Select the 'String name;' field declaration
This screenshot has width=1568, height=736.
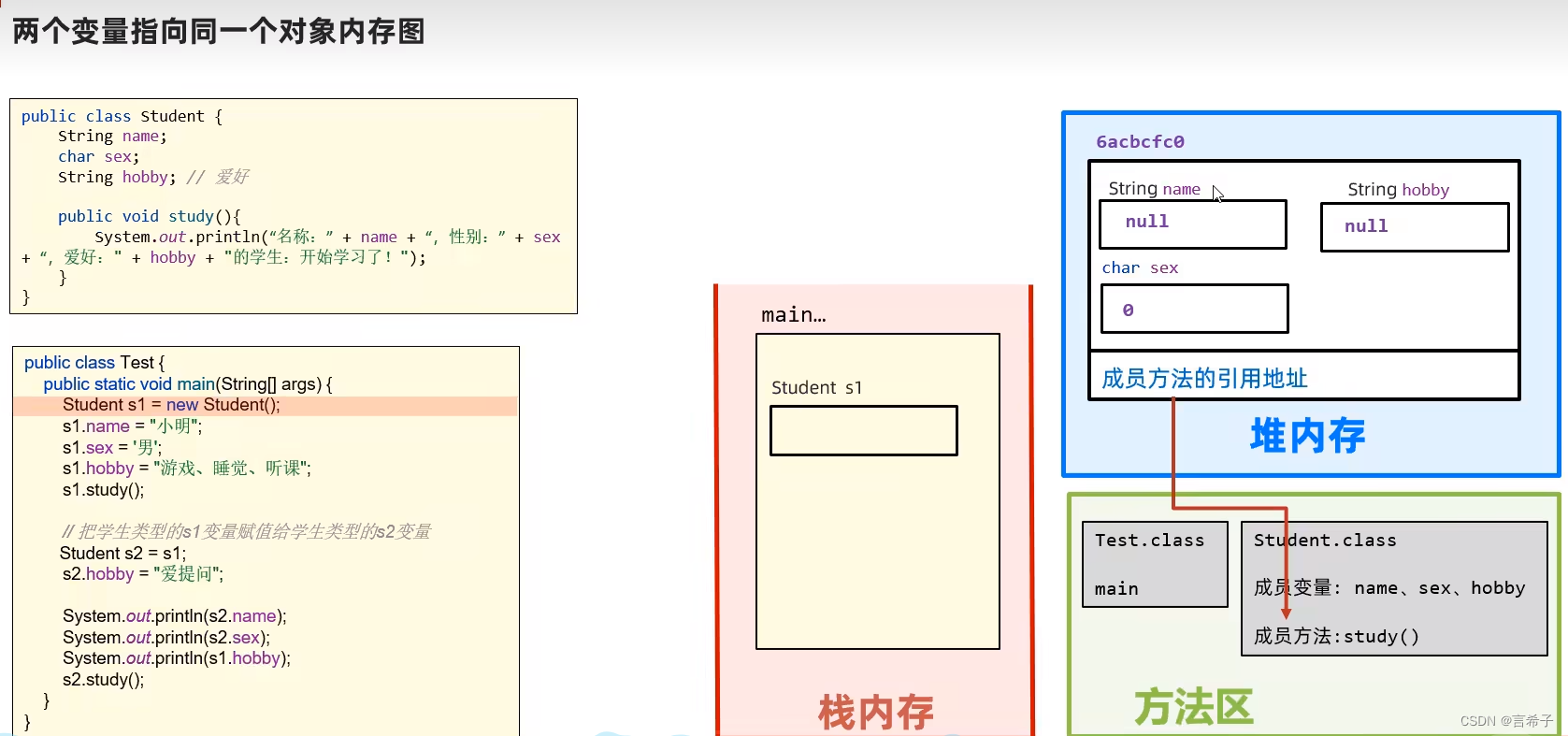click(x=112, y=137)
